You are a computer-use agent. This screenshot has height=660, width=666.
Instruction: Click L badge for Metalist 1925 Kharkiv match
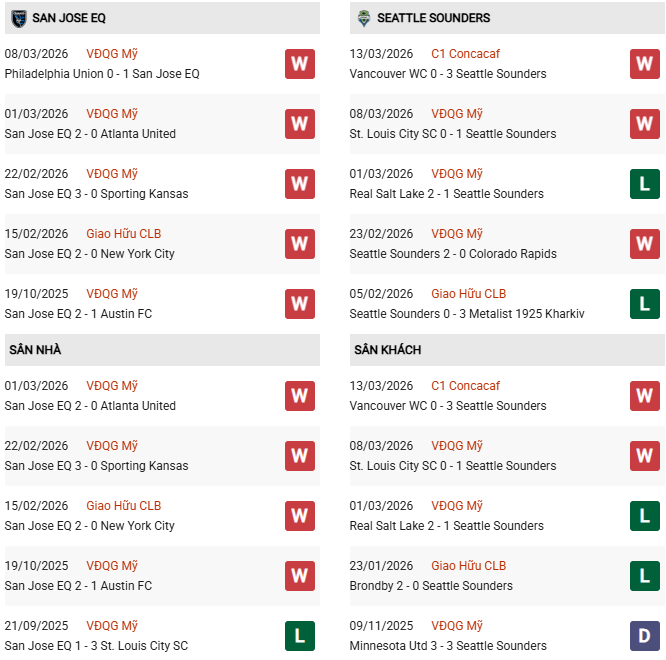[644, 304]
